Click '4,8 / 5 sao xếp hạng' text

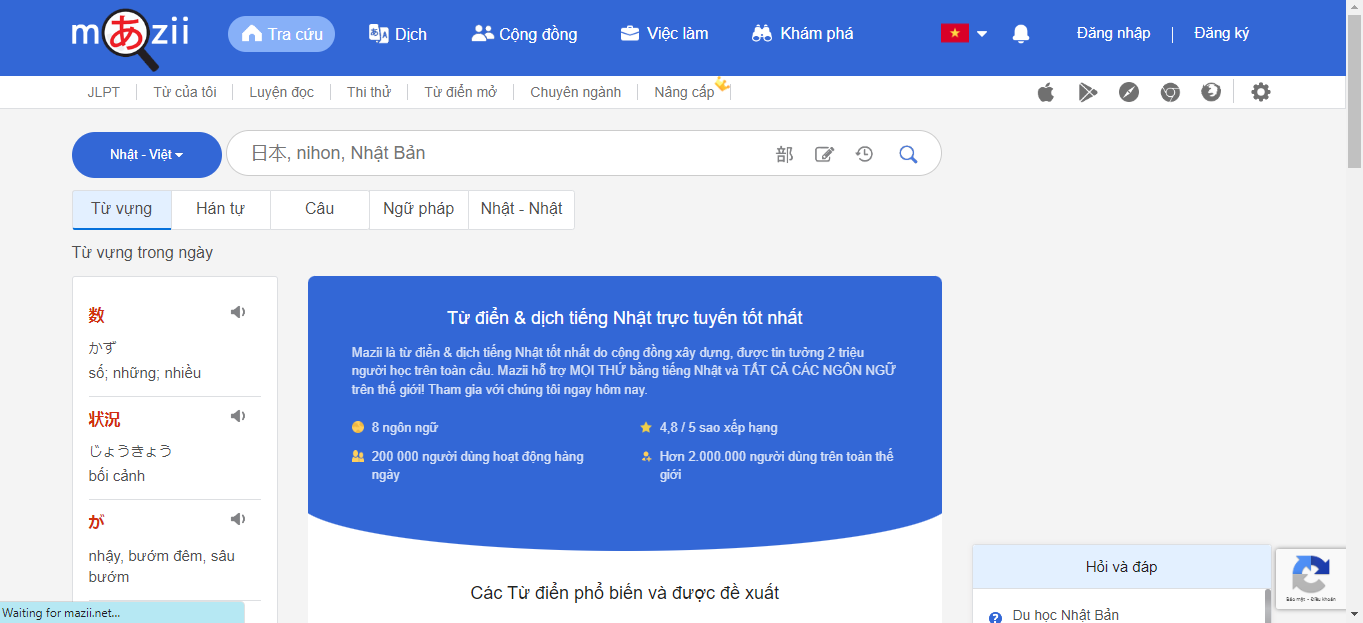point(718,427)
